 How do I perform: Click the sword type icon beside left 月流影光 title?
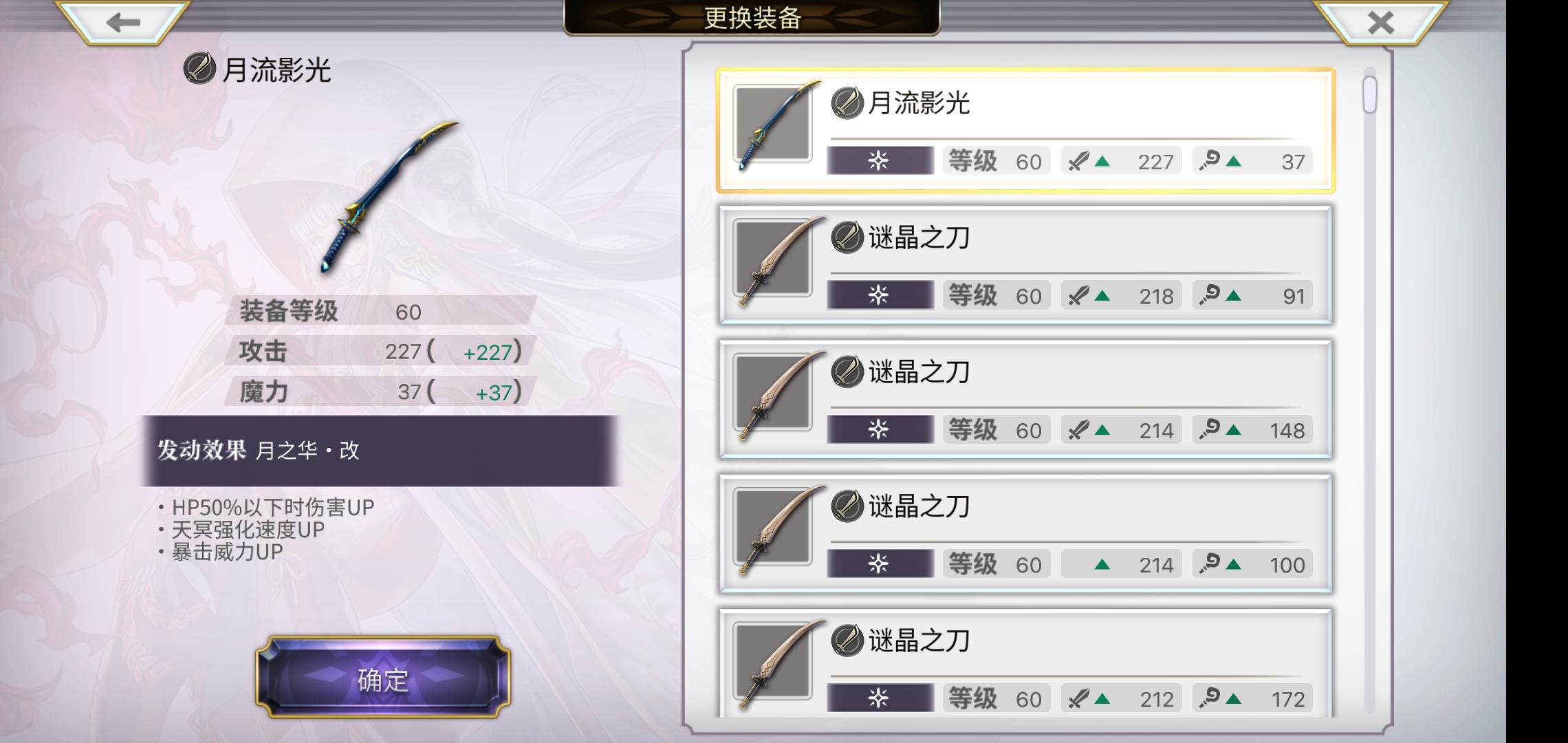[200, 69]
